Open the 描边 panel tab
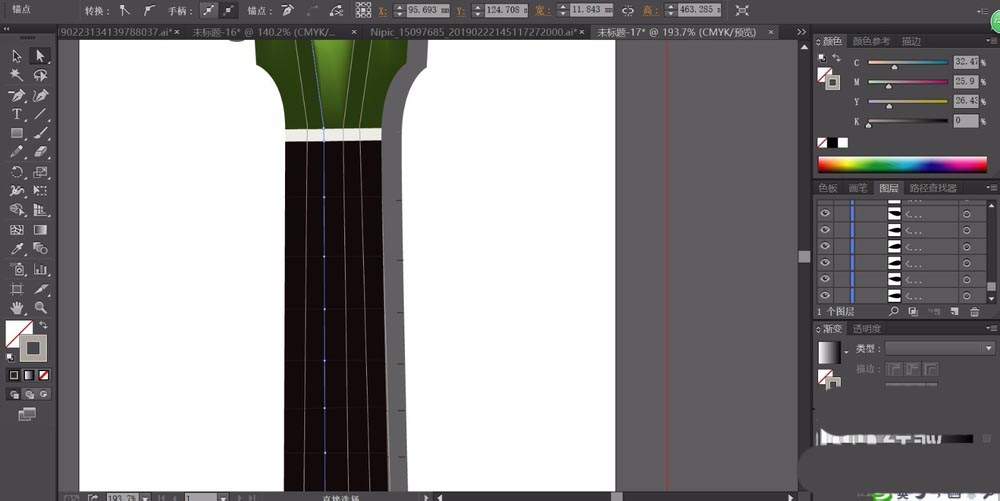The image size is (1000, 501). click(x=911, y=41)
